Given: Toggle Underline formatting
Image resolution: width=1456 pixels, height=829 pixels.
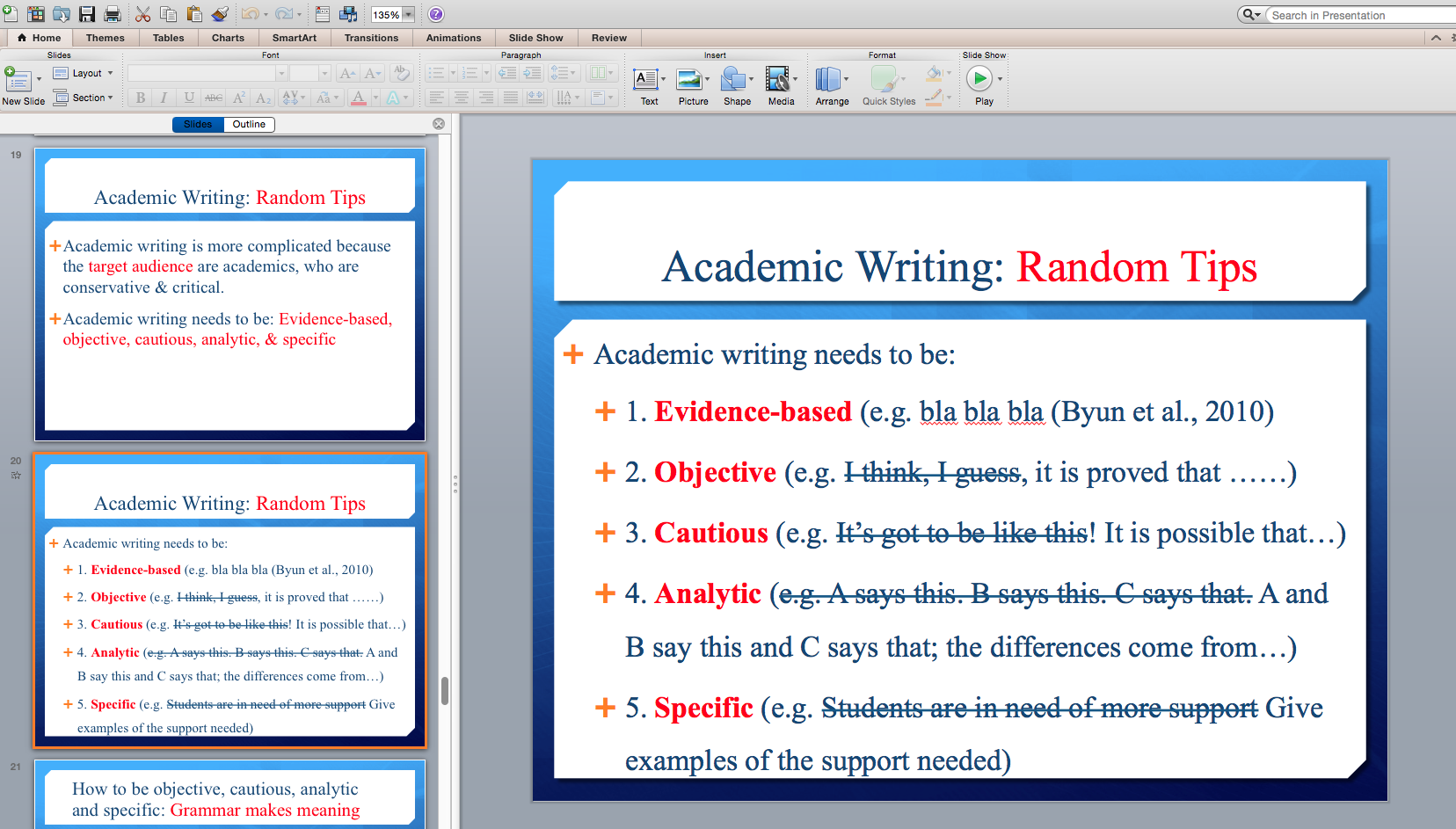Looking at the screenshot, I should pyautogui.click(x=189, y=98).
